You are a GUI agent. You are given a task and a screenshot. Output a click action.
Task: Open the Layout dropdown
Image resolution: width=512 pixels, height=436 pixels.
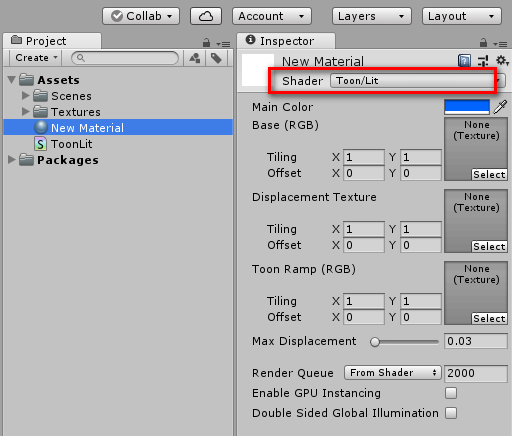point(462,16)
